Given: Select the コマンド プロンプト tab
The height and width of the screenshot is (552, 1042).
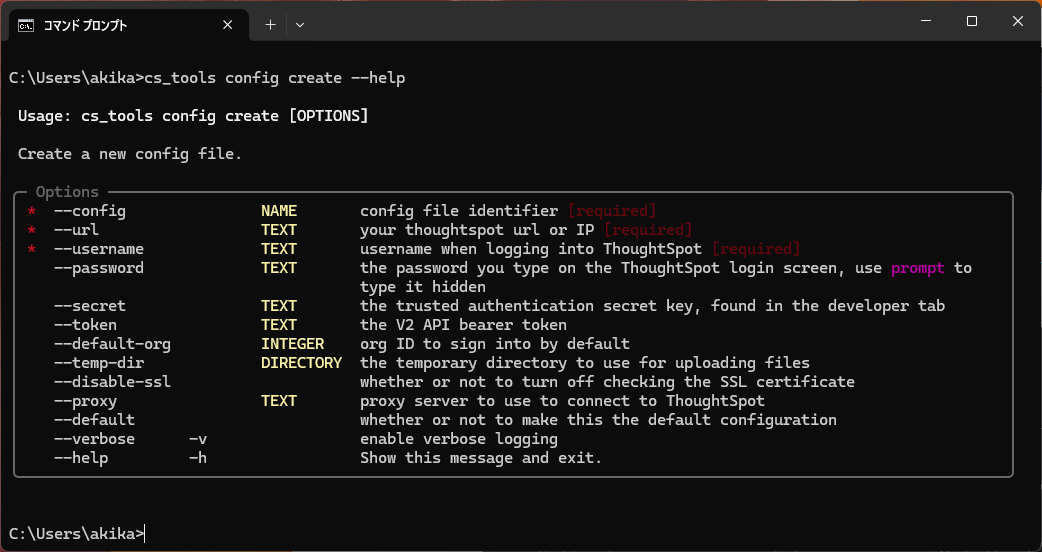Looking at the screenshot, I should click(x=110, y=25).
